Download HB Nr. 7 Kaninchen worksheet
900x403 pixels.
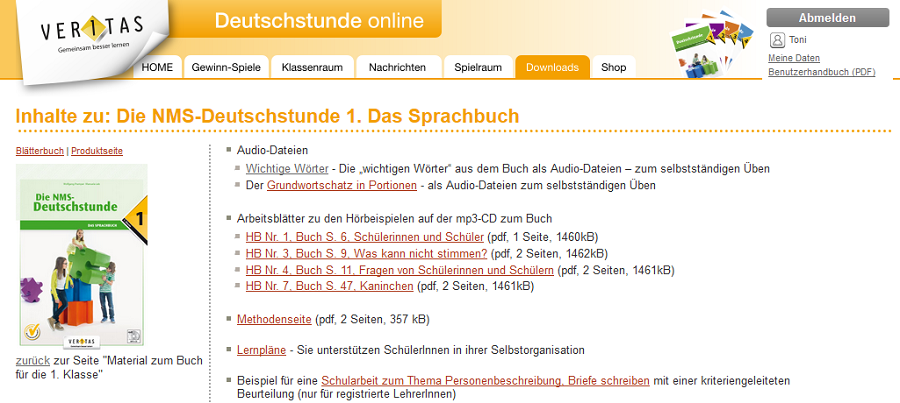[x=329, y=286]
